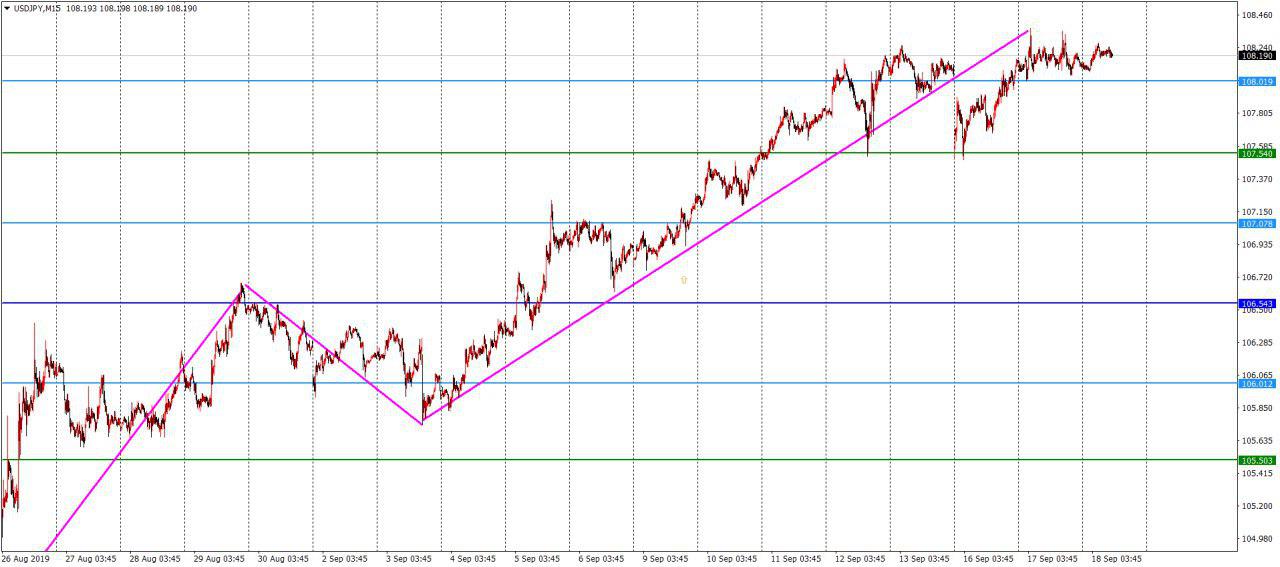Click the 26 Aug 2019 date label
1280x567 pixels.
coord(25,558)
